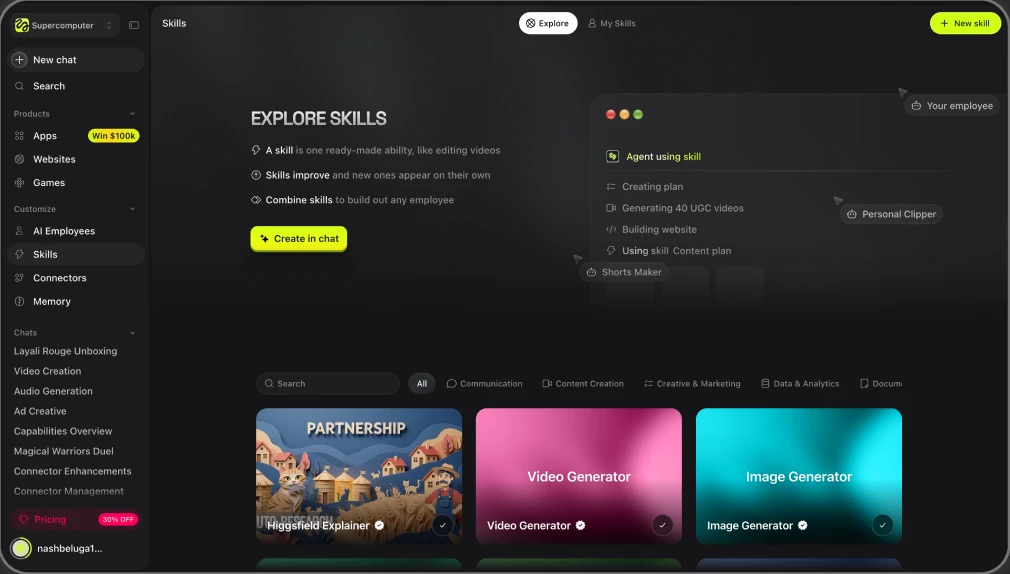Click the robot icon on Personal Clipper tag
The image size is (1010, 574).
[x=852, y=215]
